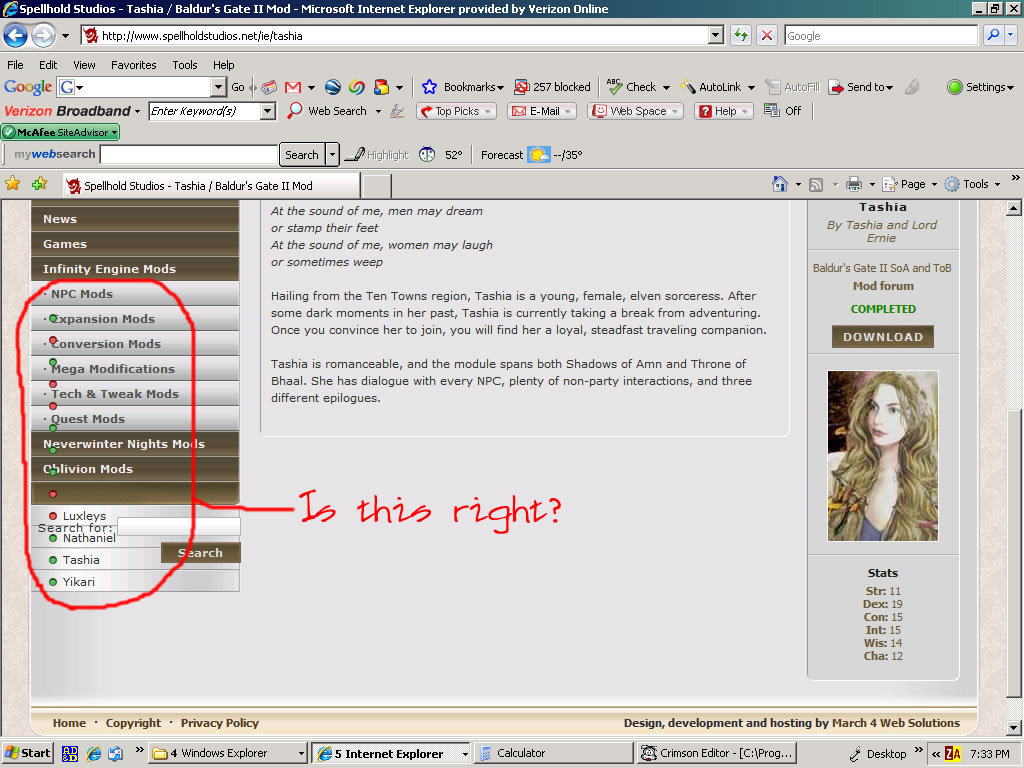Open the Yikari mod link
1024x768 pixels.
tap(78, 582)
